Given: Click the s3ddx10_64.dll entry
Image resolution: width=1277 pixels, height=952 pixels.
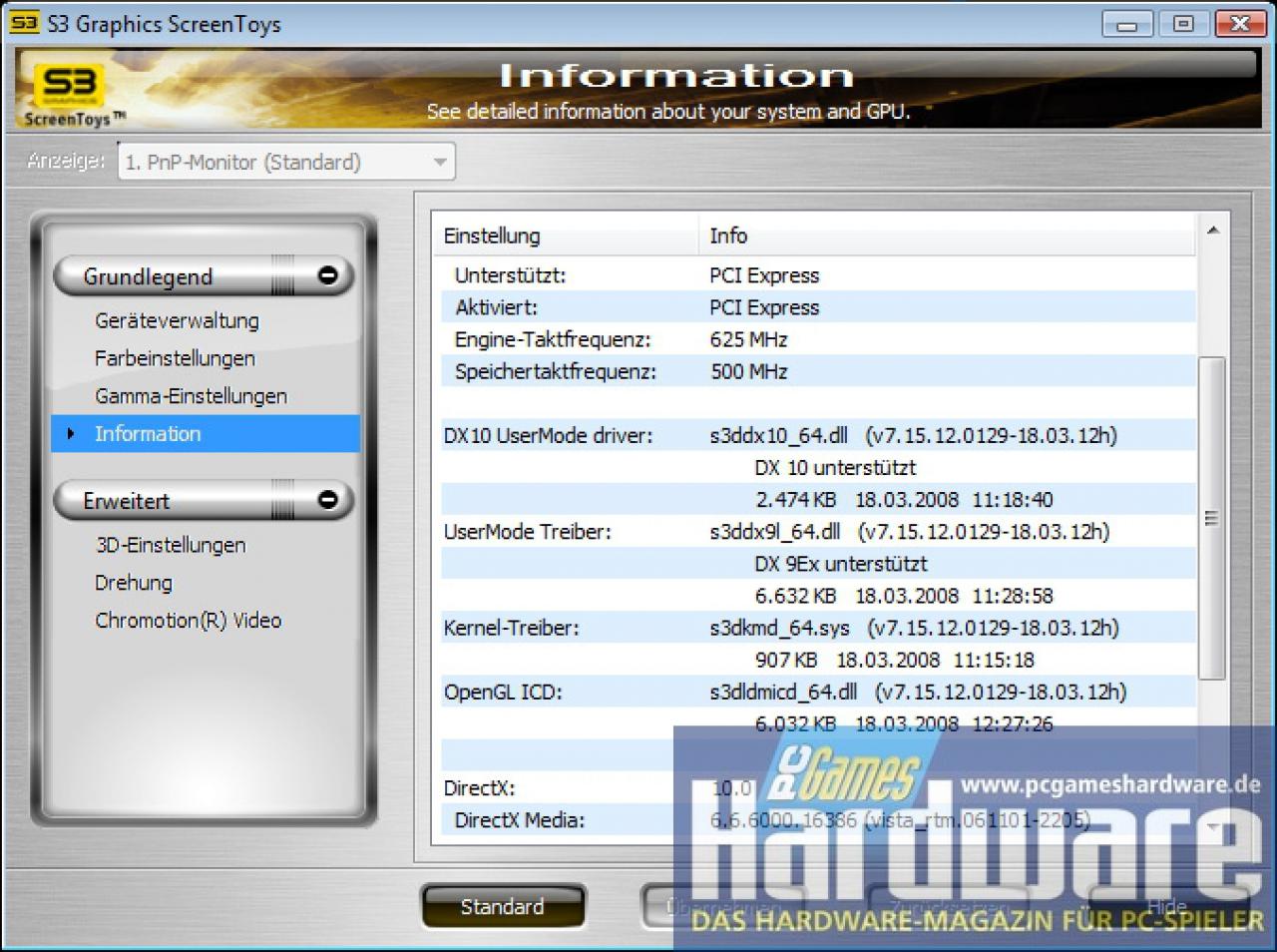Looking at the screenshot, I should (x=779, y=435).
